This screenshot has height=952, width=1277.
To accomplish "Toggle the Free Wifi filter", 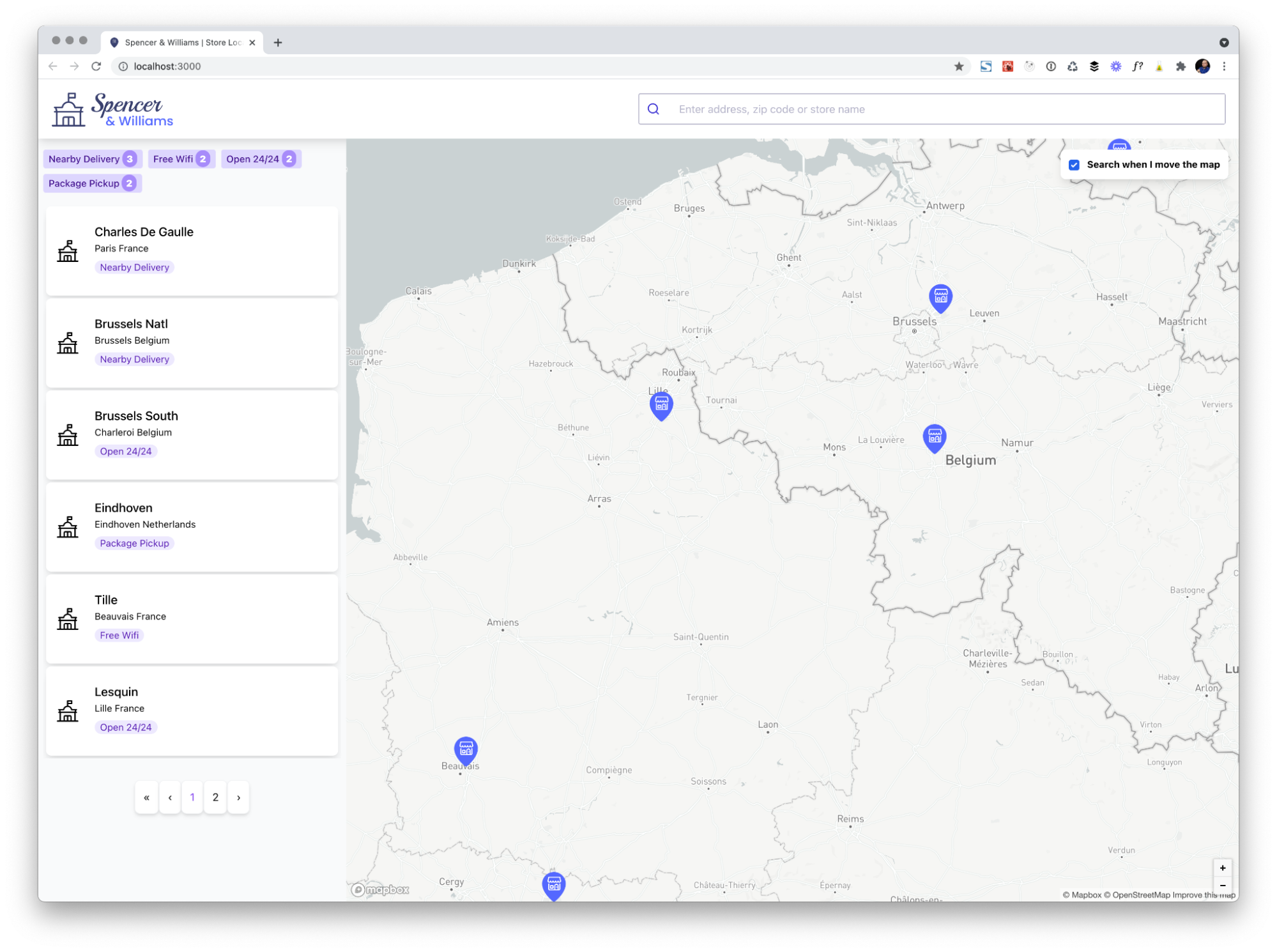I will (181, 159).
